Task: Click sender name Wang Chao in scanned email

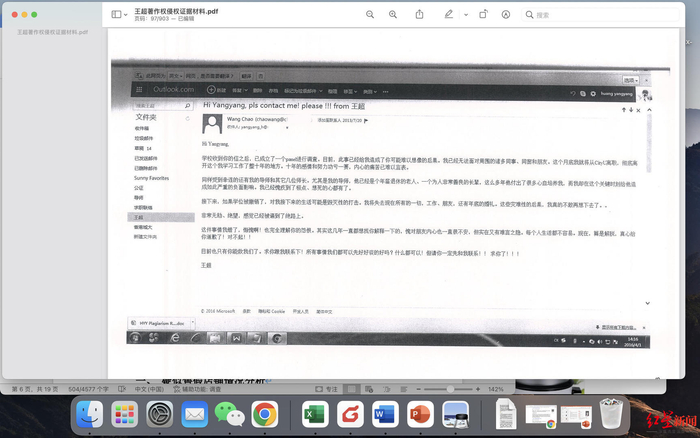Action: pyautogui.click(x=240, y=119)
